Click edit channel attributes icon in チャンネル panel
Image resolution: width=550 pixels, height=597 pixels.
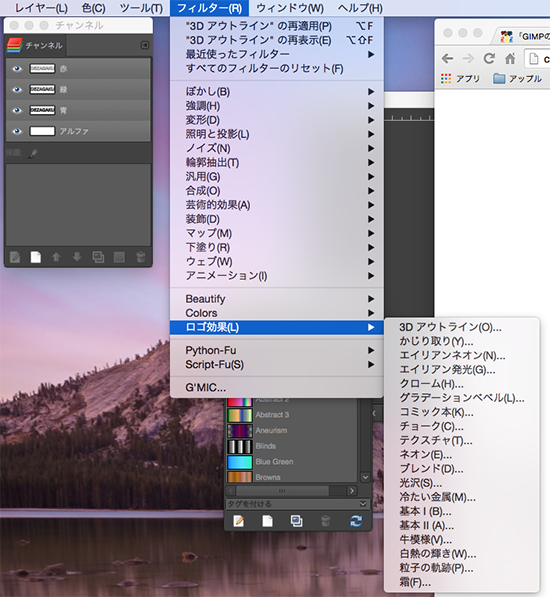click(15, 257)
